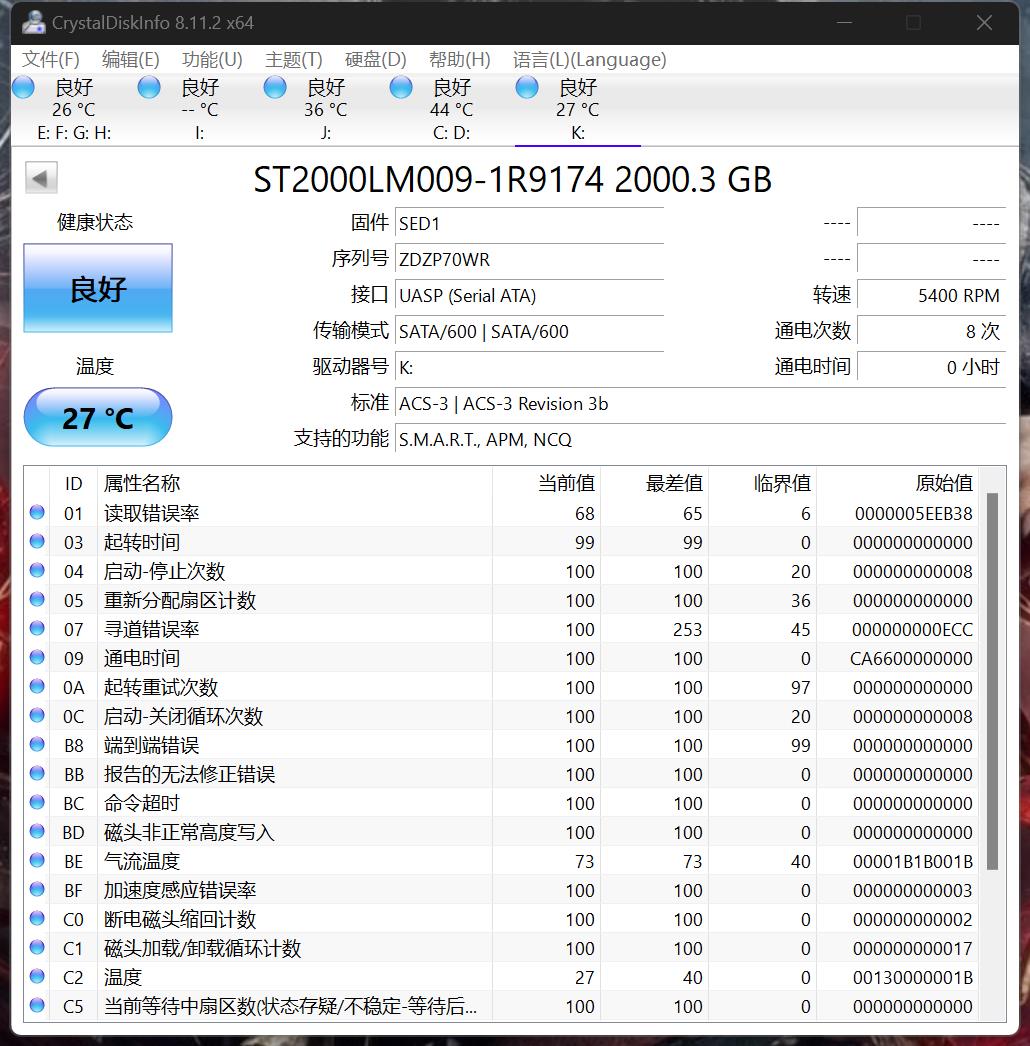Open the 文件(F) menu

pyautogui.click(x=51, y=59)
